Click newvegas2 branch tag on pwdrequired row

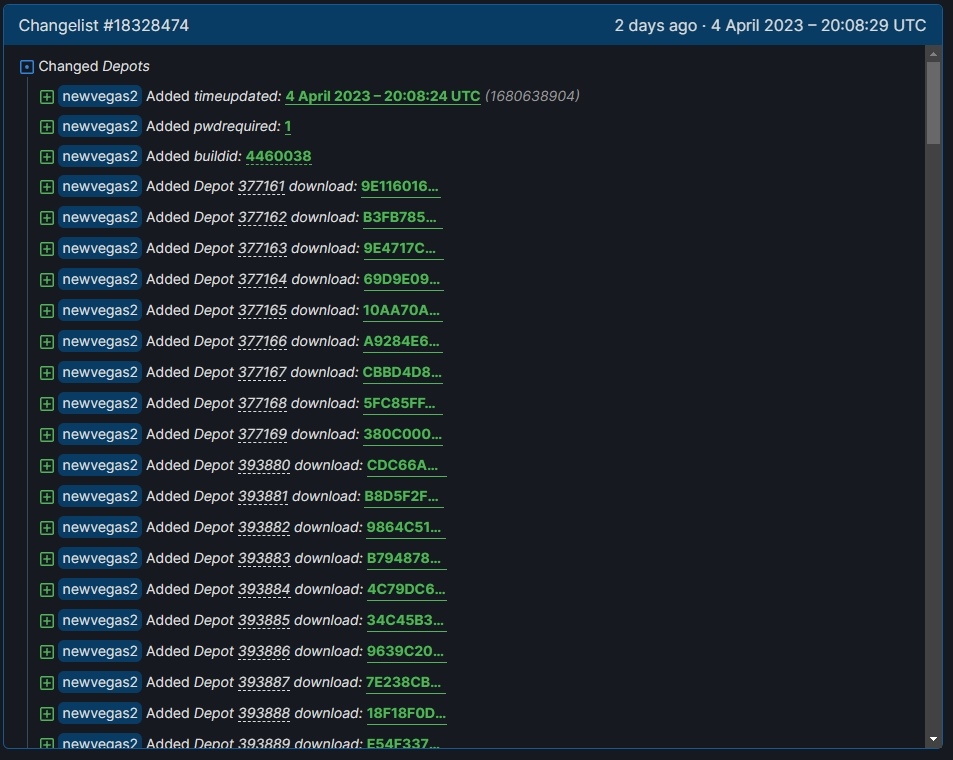coord(100,127)
